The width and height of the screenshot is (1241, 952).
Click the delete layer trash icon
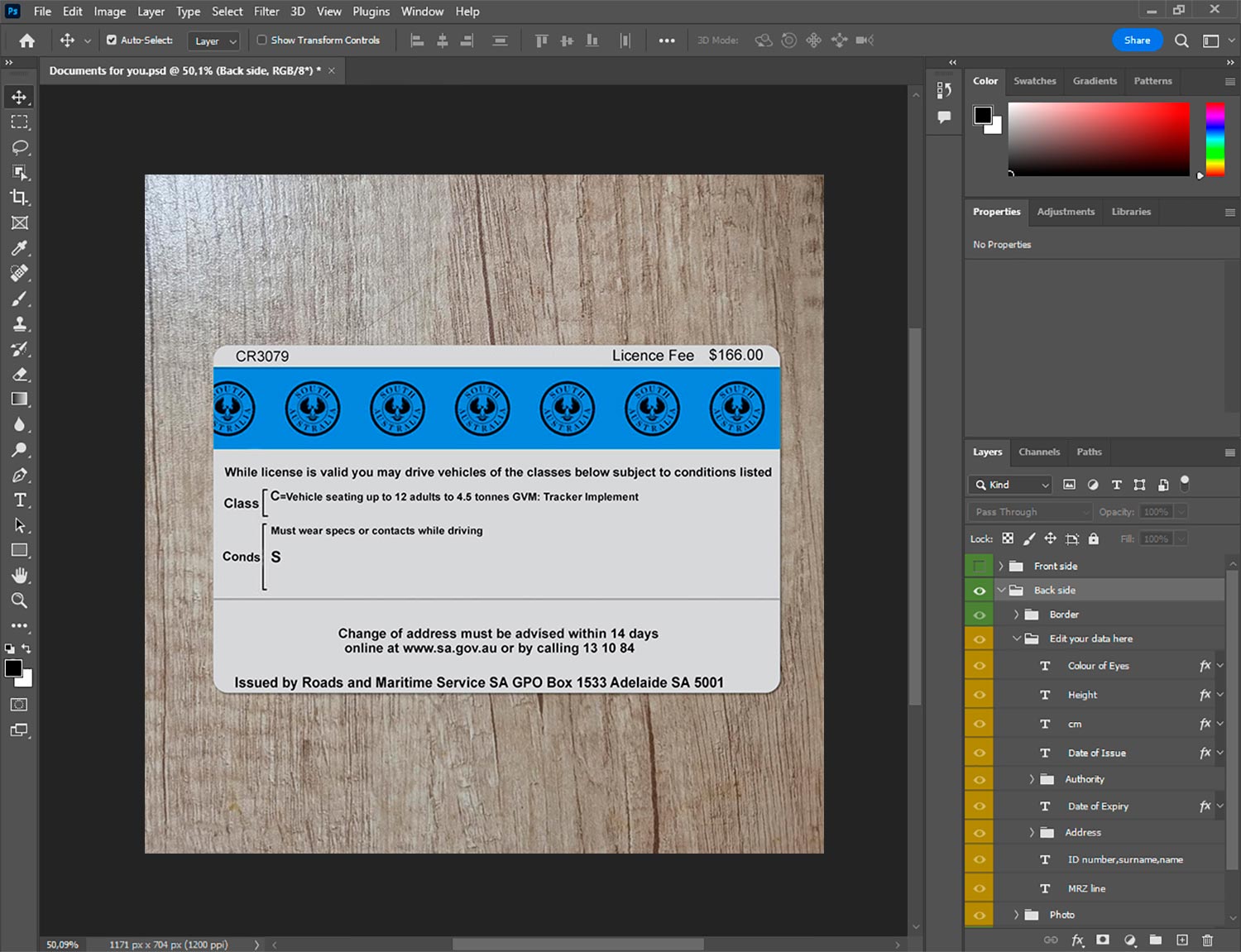point(1207,940)
